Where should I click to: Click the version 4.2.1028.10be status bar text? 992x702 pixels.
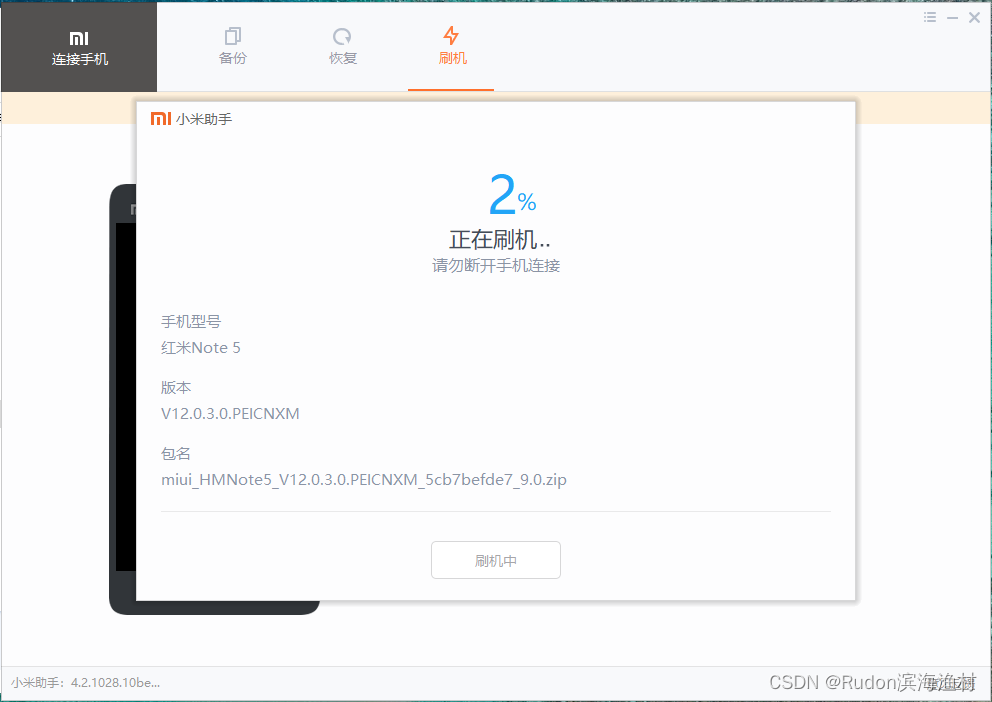point(85,683)
